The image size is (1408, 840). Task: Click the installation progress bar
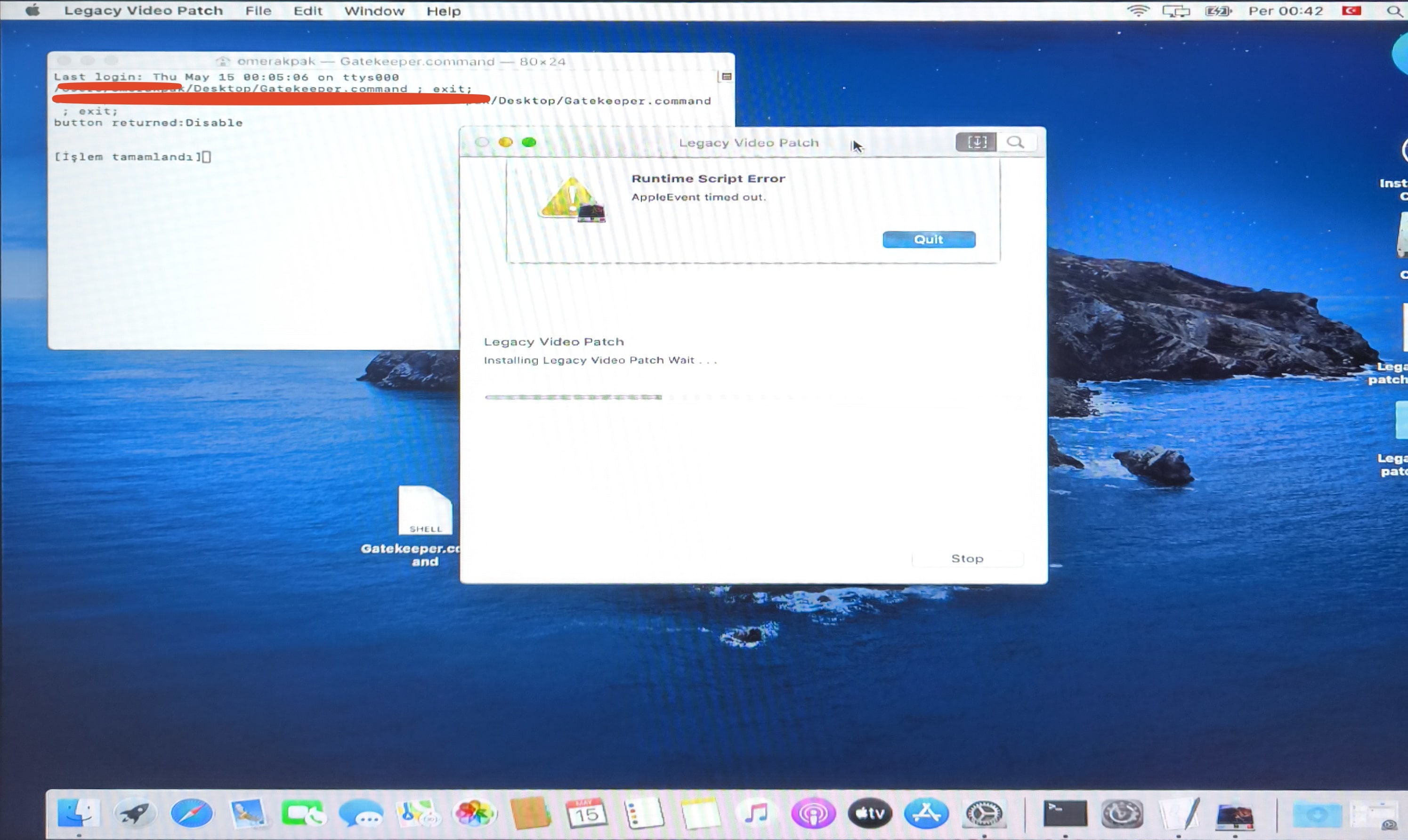[753, 397]
